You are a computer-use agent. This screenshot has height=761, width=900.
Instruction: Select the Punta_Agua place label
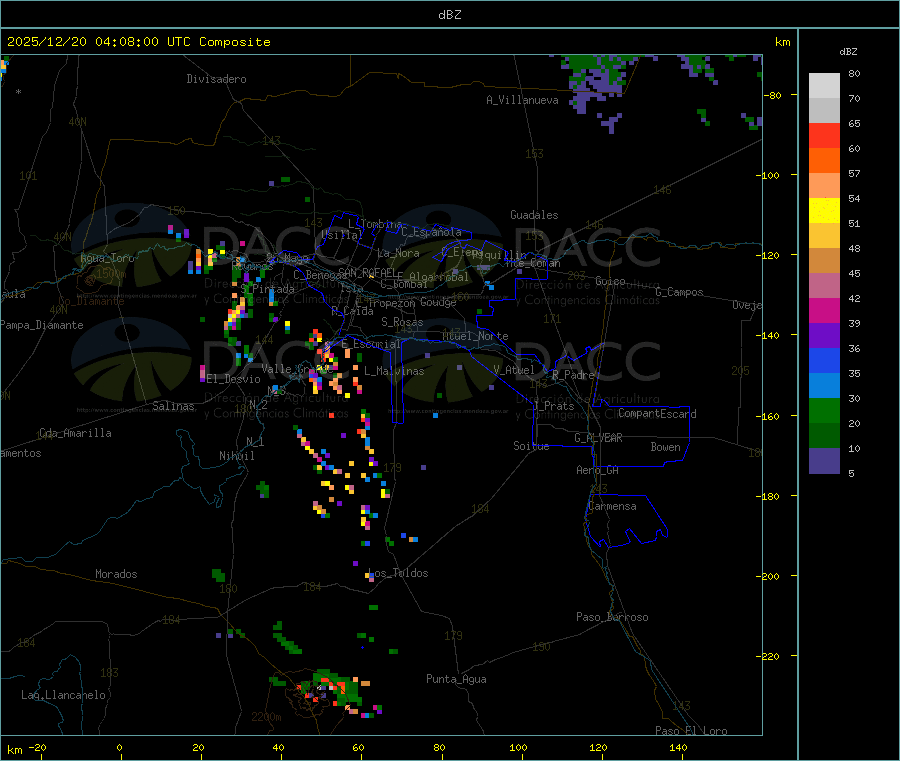pos(456,679)
